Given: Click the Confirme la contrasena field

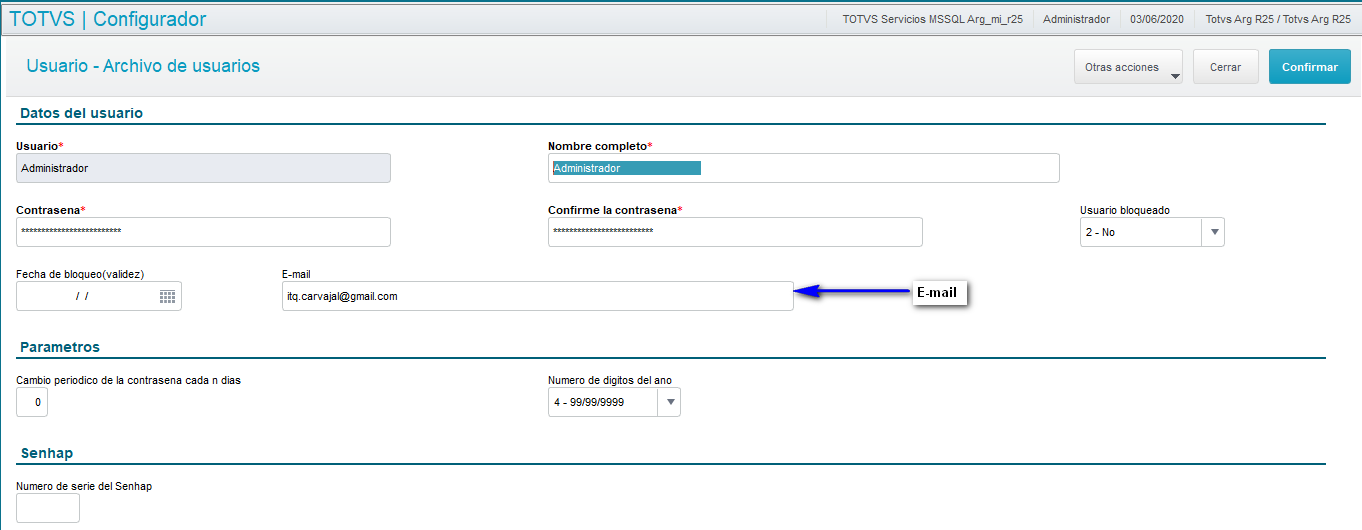Looking at the screenshot, I should [x=735, y=232].
